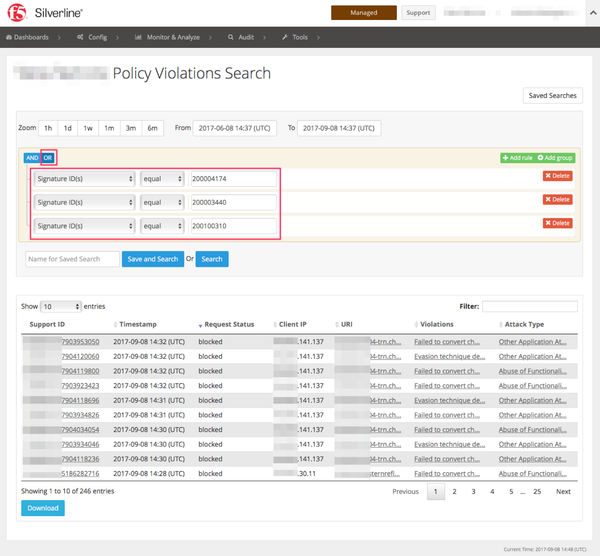Download the search results
Viewport: 600px width, 556px height.
tap(41, 508)
